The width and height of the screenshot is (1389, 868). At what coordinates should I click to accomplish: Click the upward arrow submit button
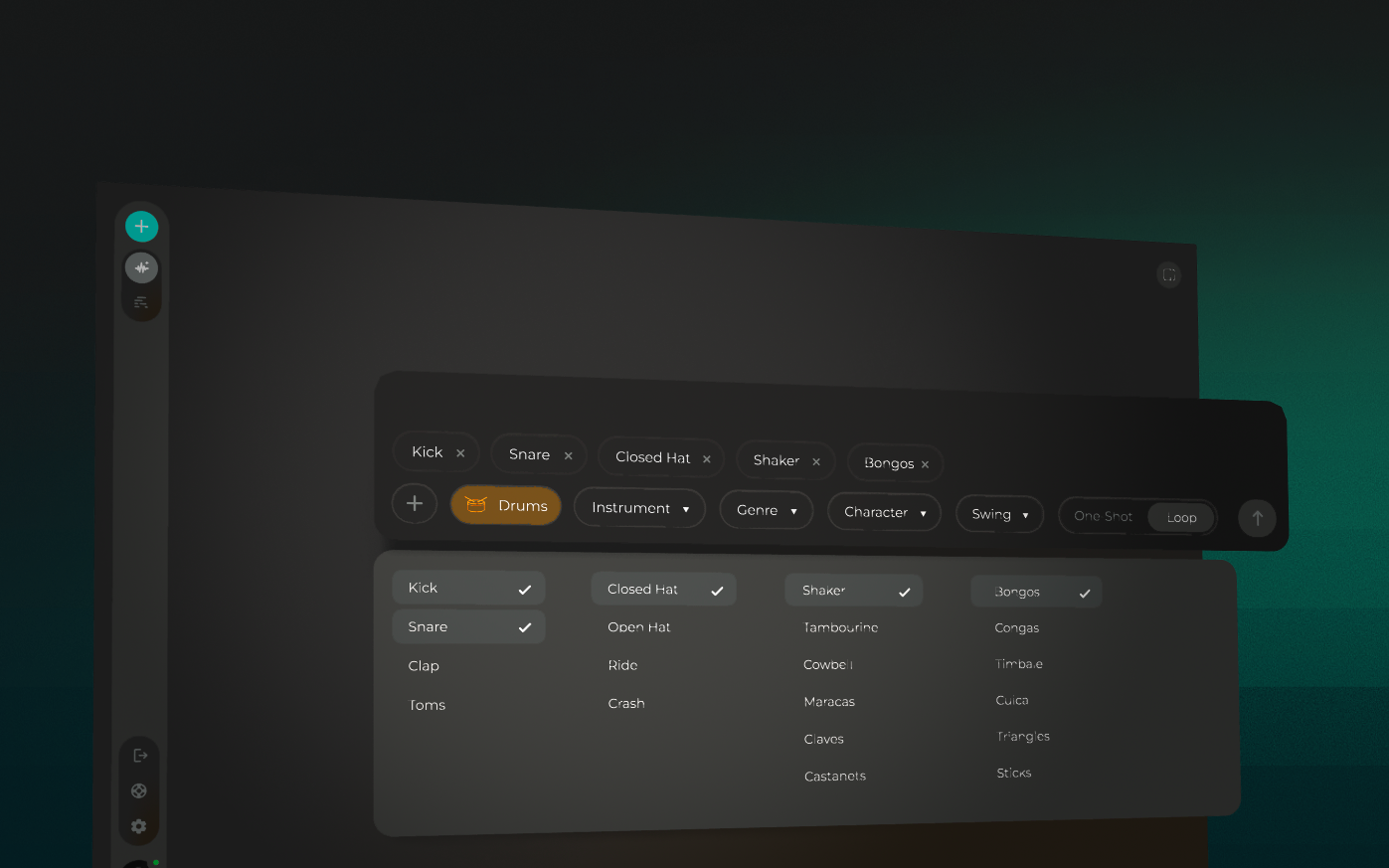(1257, 518)
